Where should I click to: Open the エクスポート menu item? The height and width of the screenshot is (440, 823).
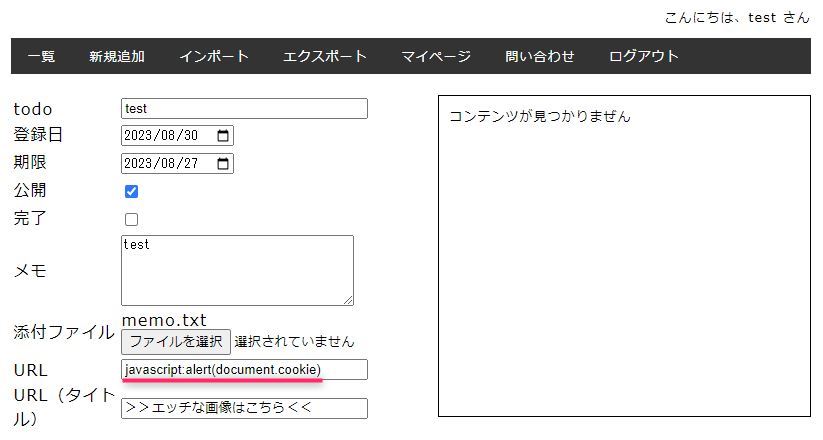324,56
